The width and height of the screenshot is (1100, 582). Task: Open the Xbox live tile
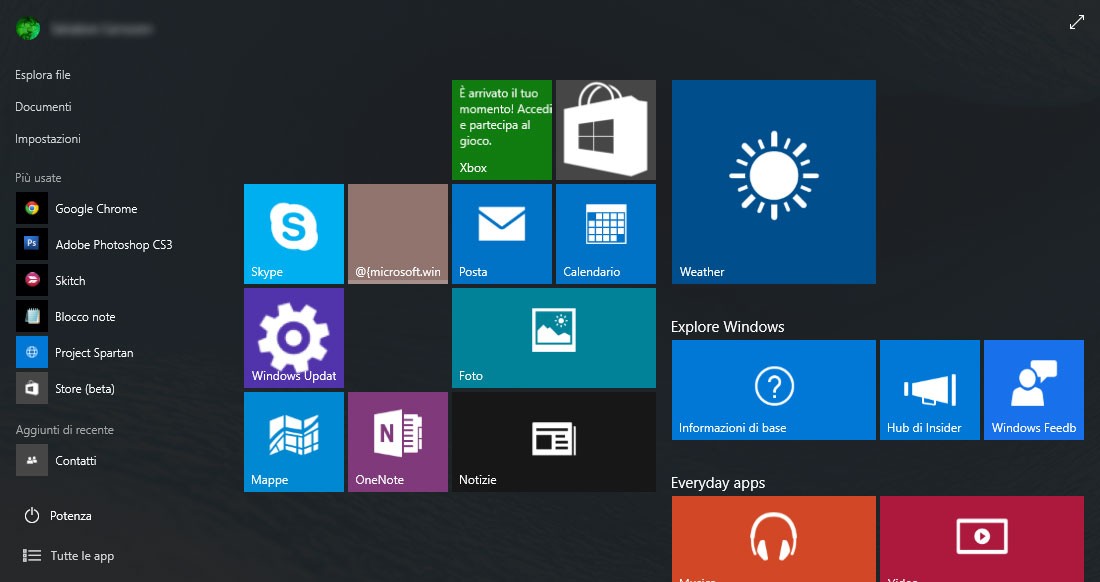coord(502,130)
